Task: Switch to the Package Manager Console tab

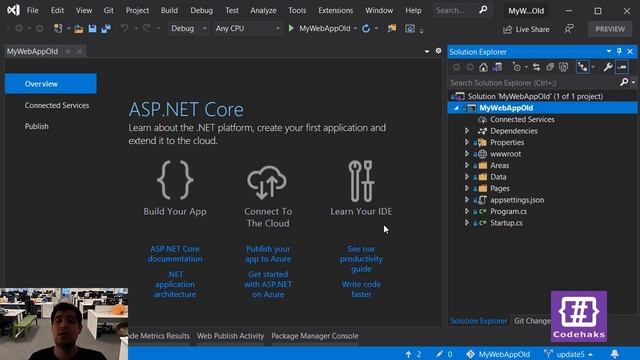Action: tap(315, 336)
